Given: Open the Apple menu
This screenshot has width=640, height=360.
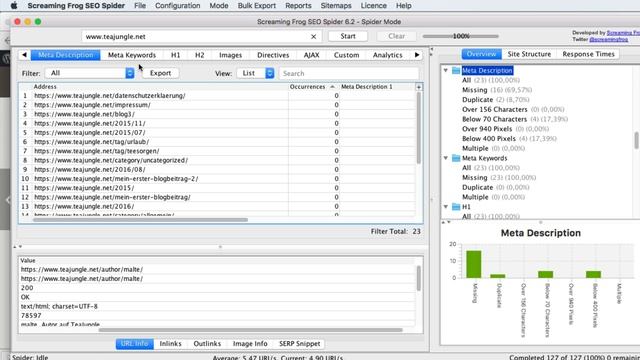Looking at the screenshot, I should 14,5.
